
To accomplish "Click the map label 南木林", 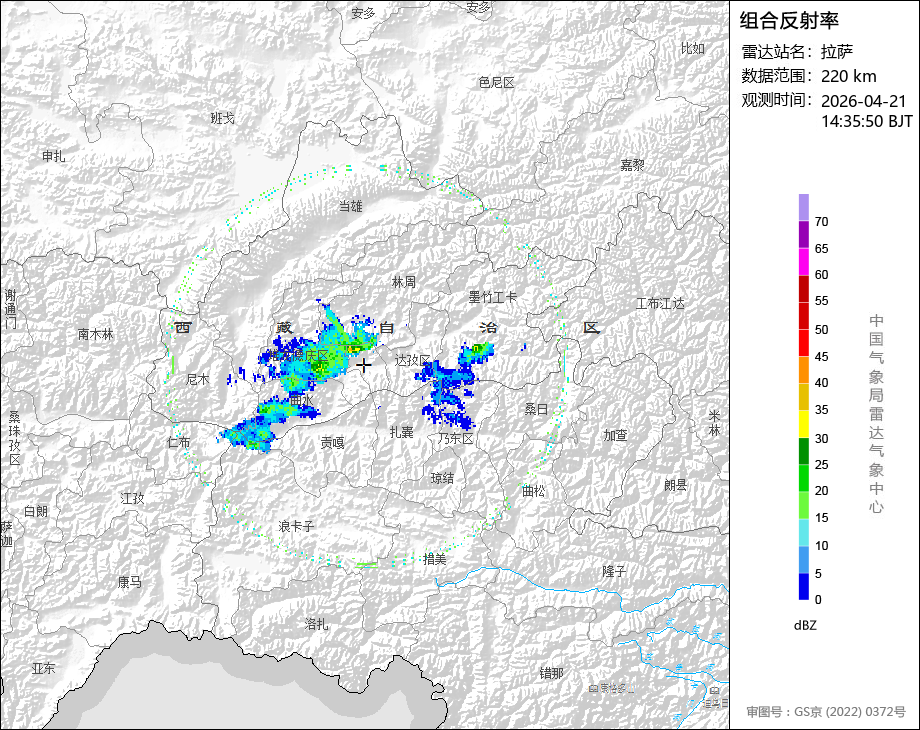I will point(96,334).
